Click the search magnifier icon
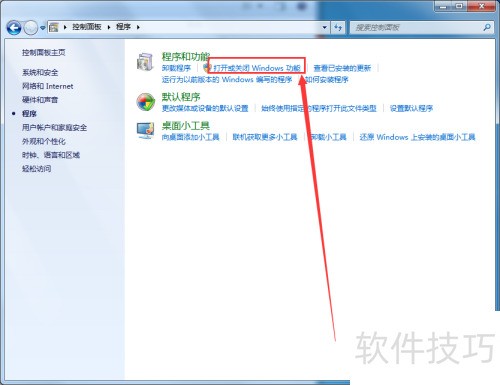Image resolution: width=500 pixels, height=385 pixels. click(x=487, y=27)
